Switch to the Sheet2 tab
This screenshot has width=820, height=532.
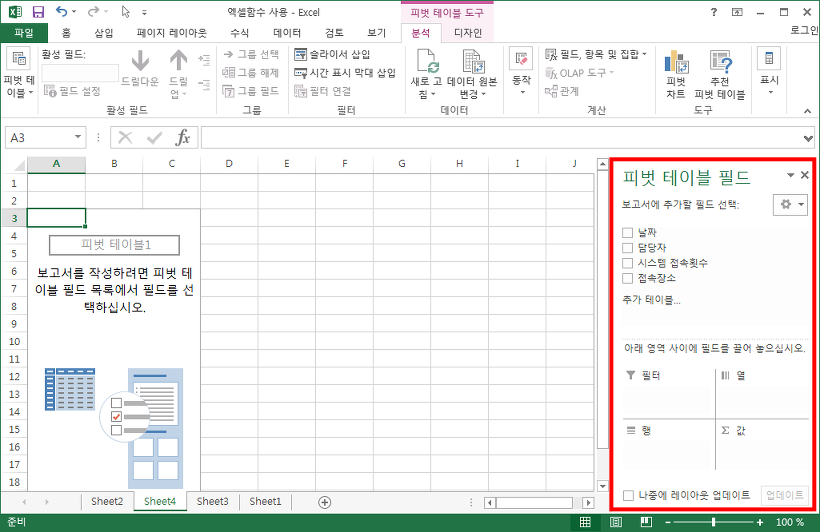tap(107, 502)
